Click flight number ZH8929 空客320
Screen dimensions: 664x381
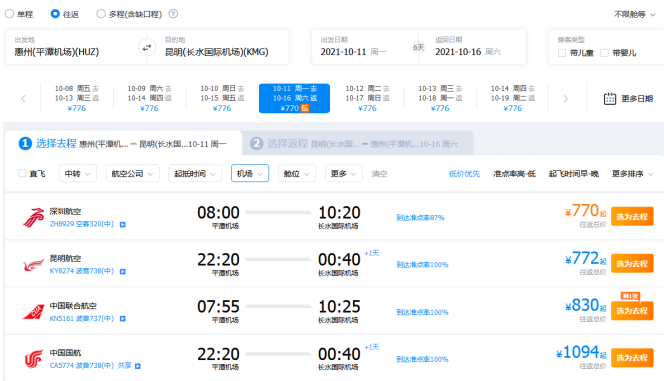[82, 224]
